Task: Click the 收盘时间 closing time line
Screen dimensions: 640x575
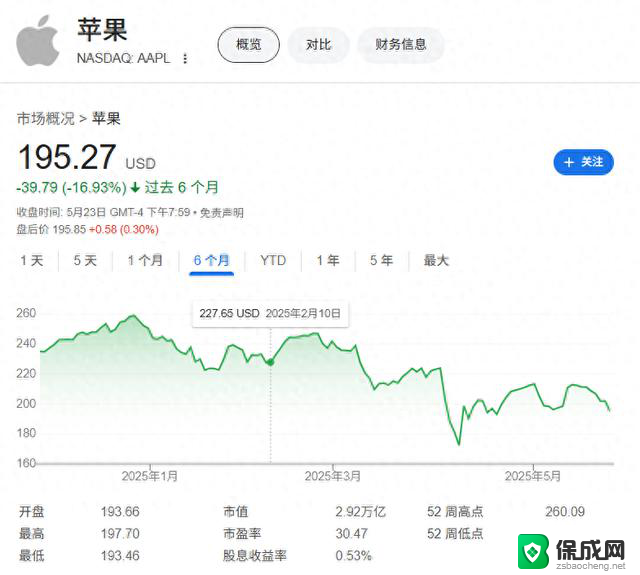Action: (103, 213)
